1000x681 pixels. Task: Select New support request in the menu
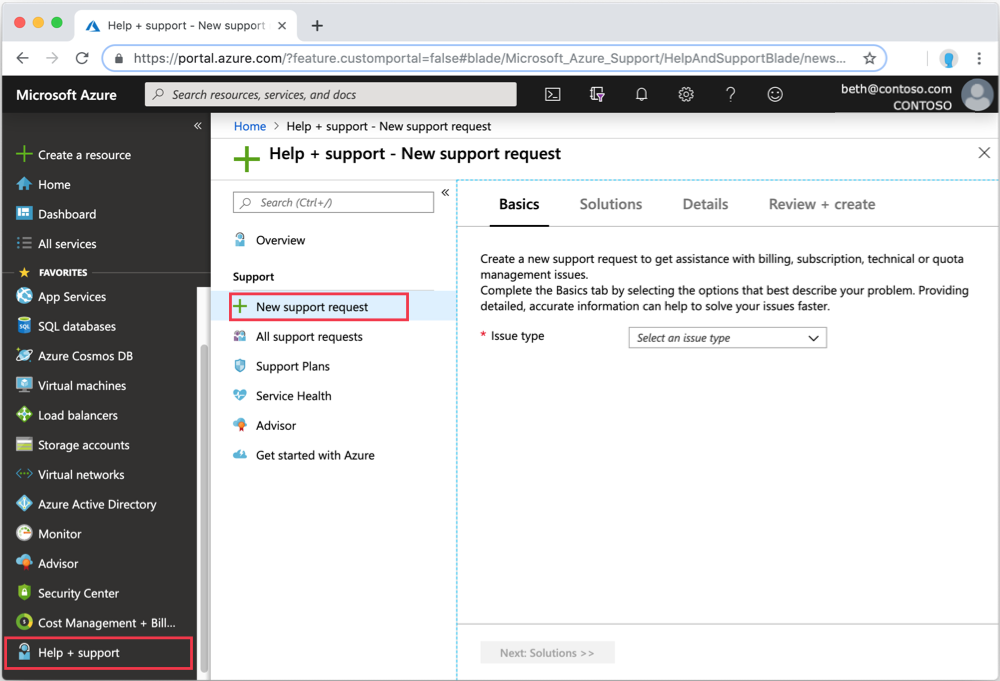pyautogui.click(x=316, y=306)
